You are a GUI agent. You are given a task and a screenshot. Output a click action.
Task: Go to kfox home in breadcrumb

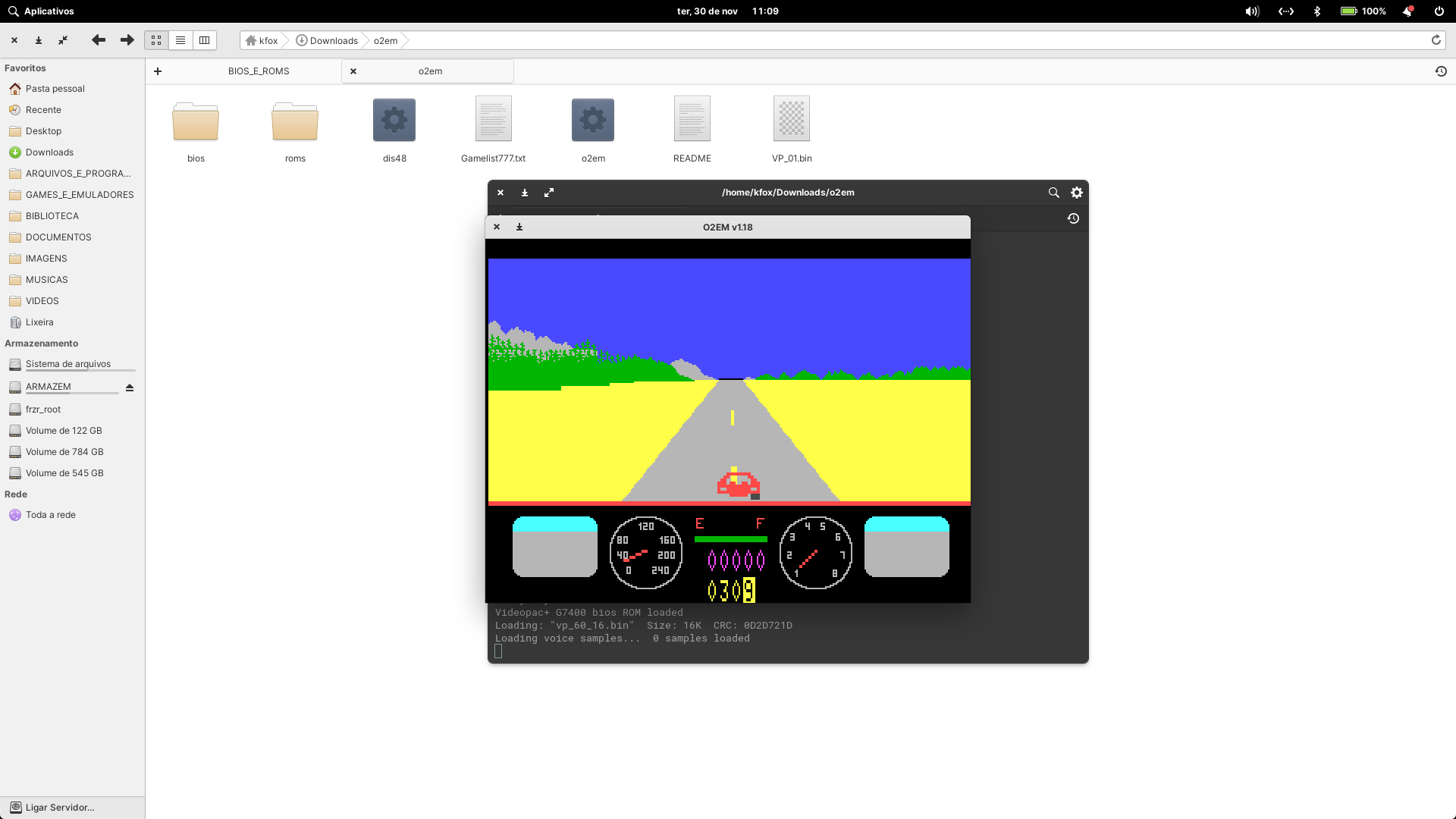point(262,40)
